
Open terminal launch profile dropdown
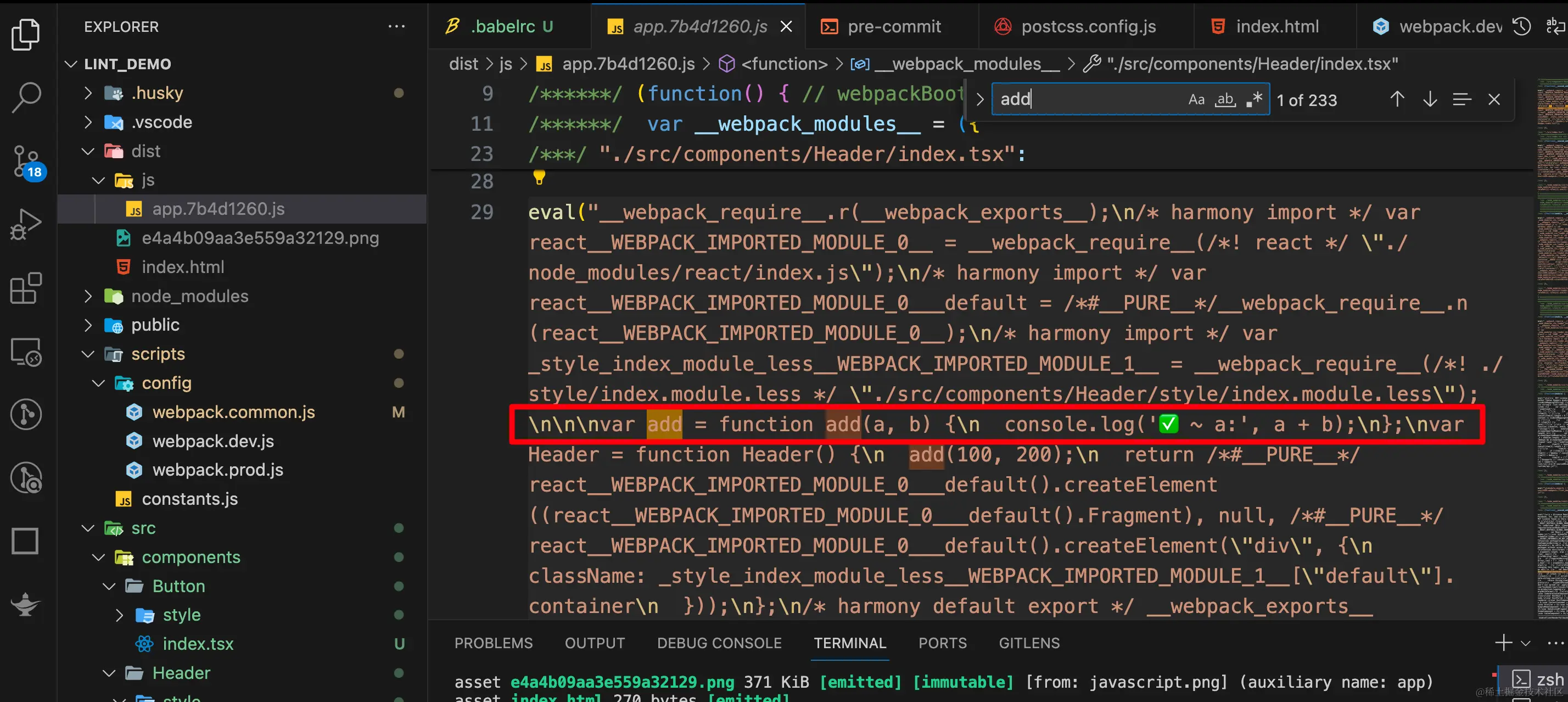pos(1525,643)
